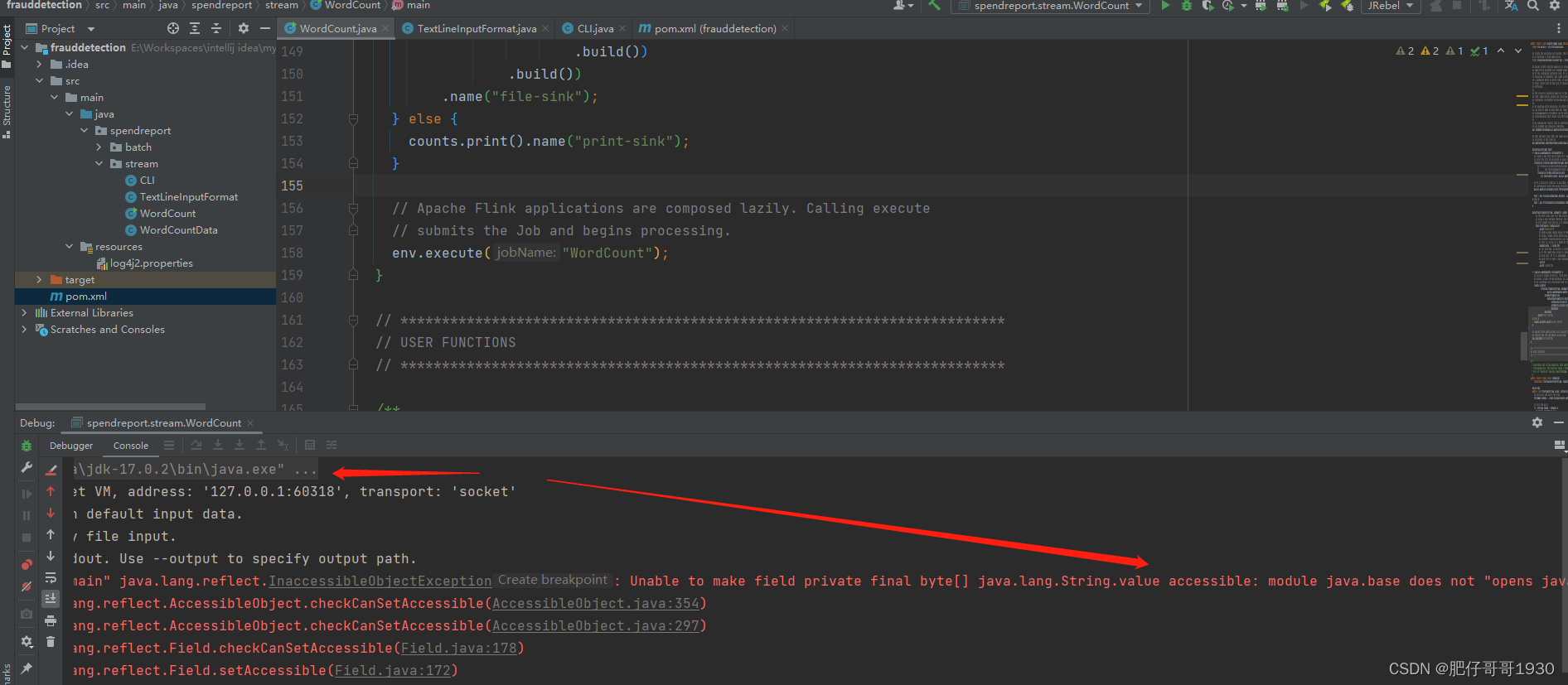Open debugger settings gear in left sidebar
This screenshot has height=685, width=1568.
tap(27, 642)
